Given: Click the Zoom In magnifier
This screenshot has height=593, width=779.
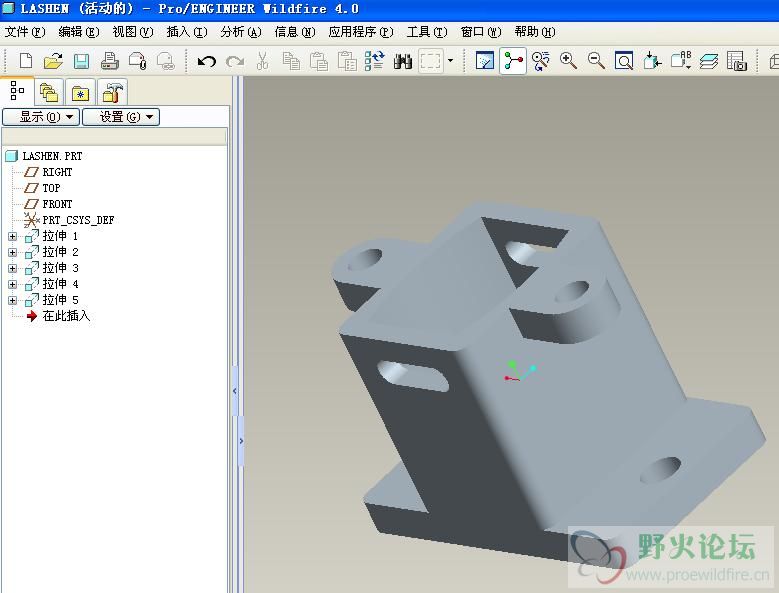Looking at the screenshot, I should [568, 61].
